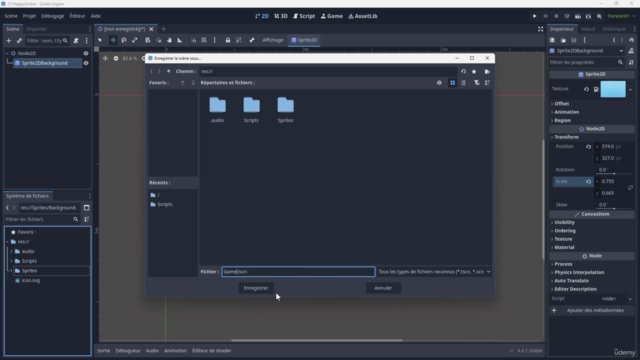Open the Scène menu

(11, 16)
